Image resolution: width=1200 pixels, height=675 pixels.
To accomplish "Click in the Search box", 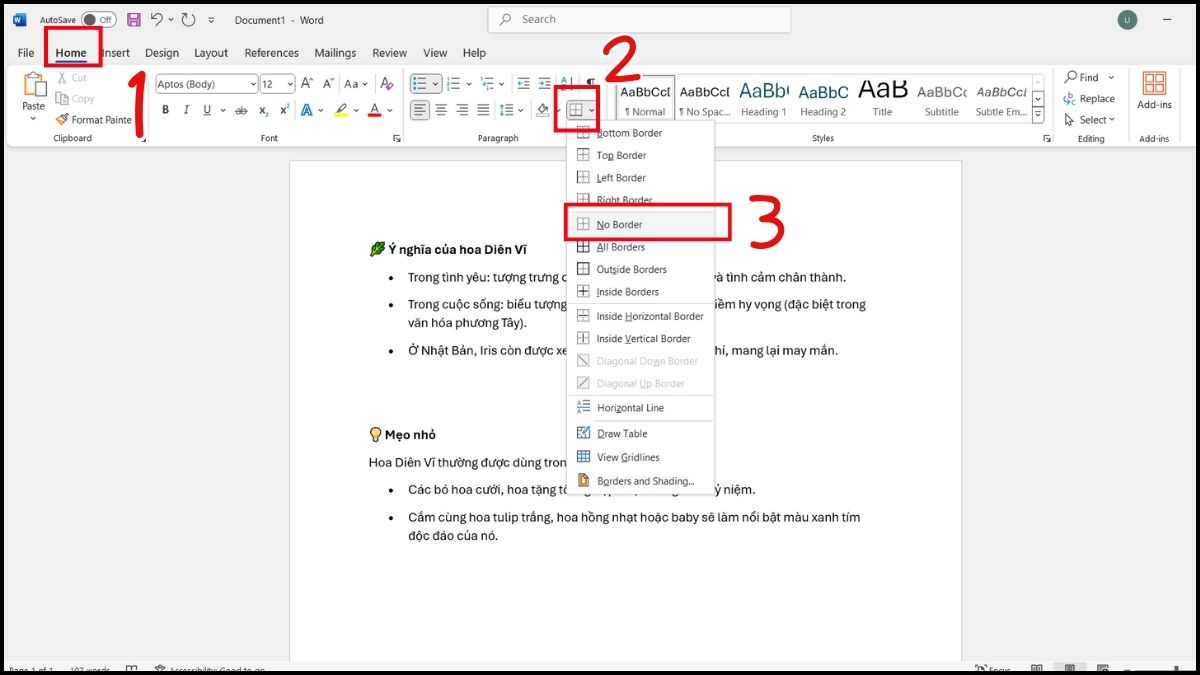I will pyautogui.click(x=640, y=19).
